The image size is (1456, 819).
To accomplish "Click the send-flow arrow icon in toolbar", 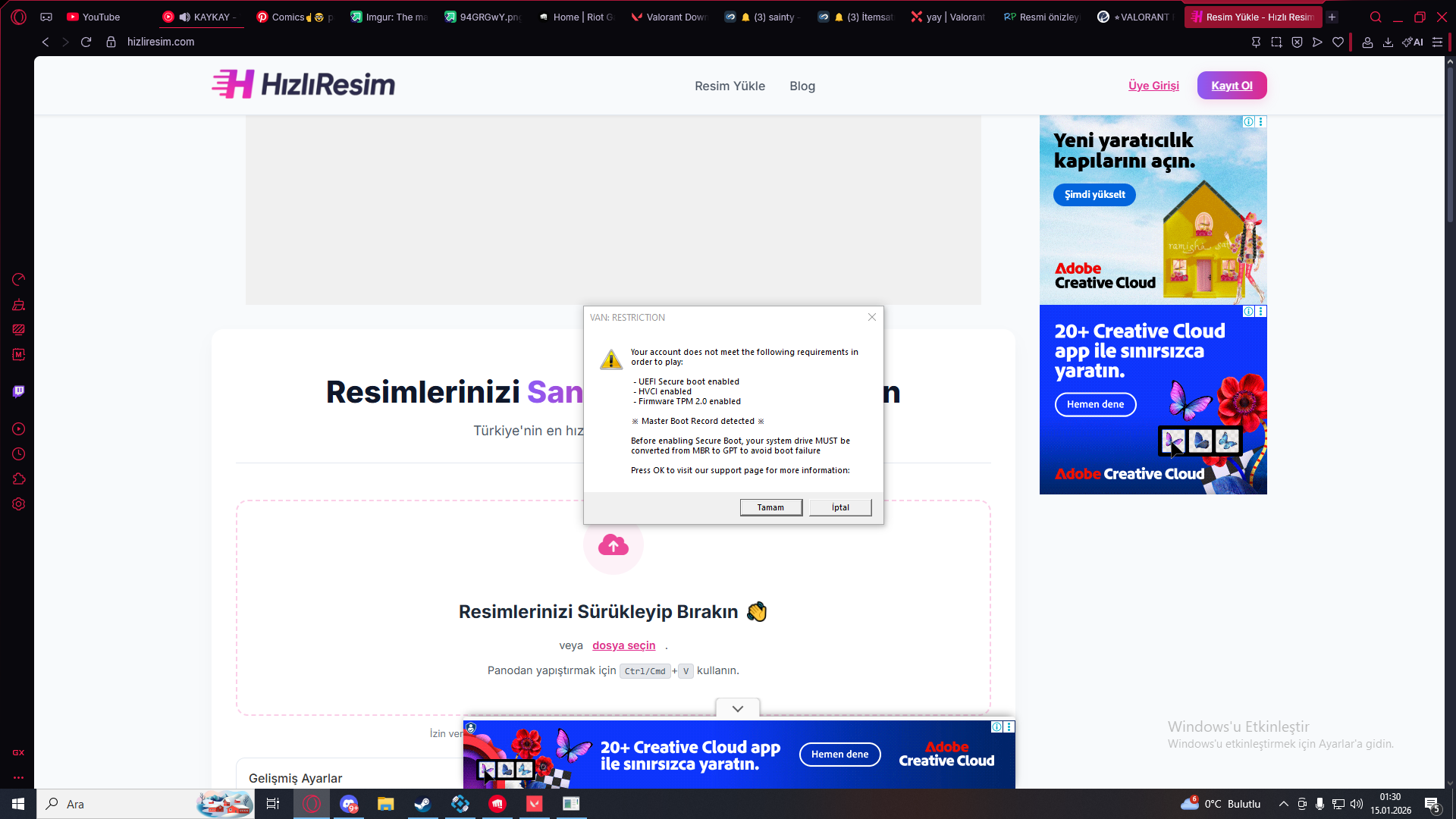I will 1317,42.
